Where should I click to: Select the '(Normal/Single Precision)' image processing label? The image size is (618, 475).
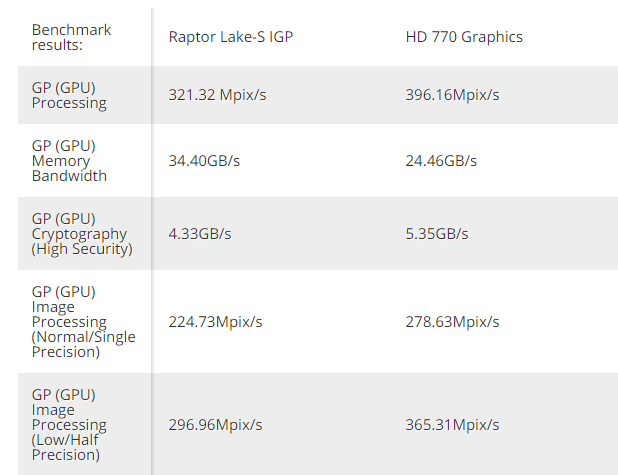[83, 344]
